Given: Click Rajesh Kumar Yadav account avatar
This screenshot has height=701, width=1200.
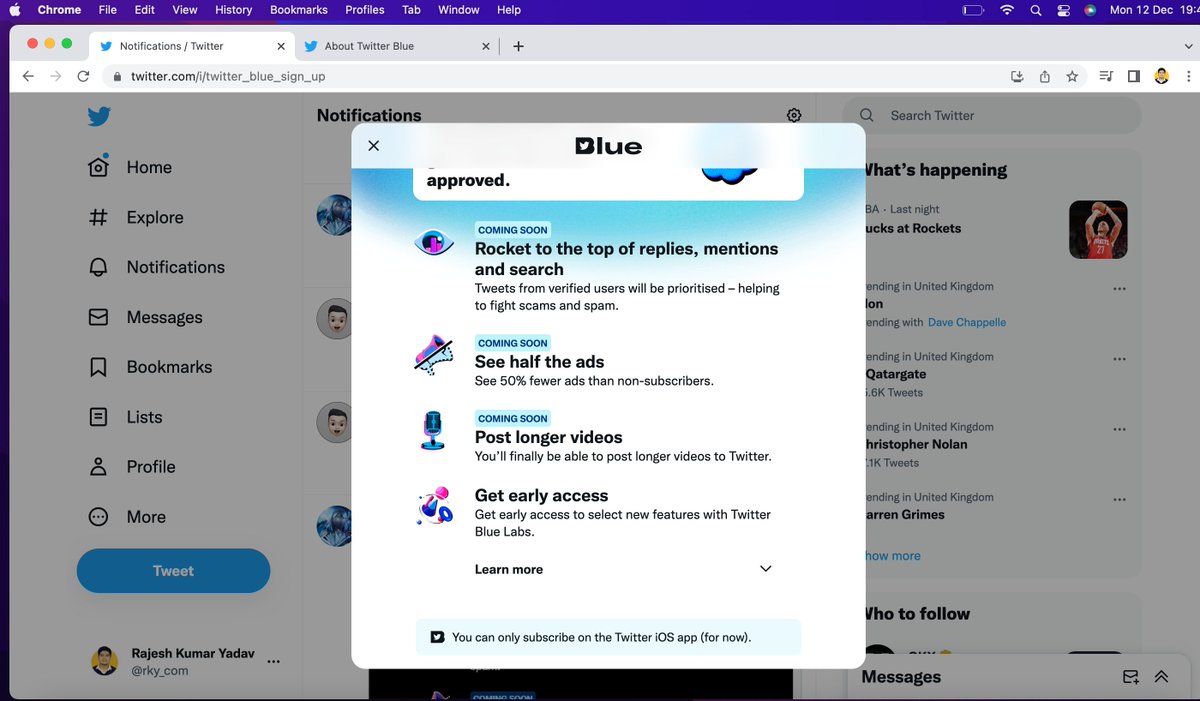Looking at the screenshot, I should click(105, 661).
